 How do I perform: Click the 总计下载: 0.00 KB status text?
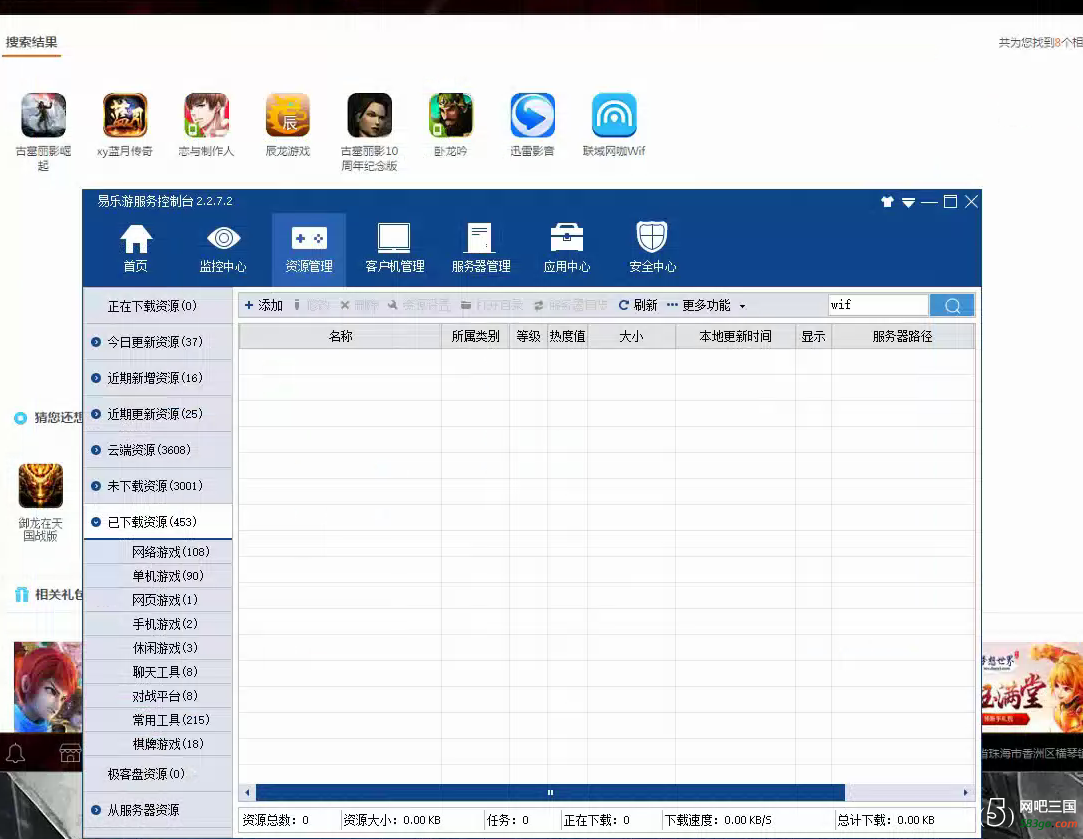886,820
